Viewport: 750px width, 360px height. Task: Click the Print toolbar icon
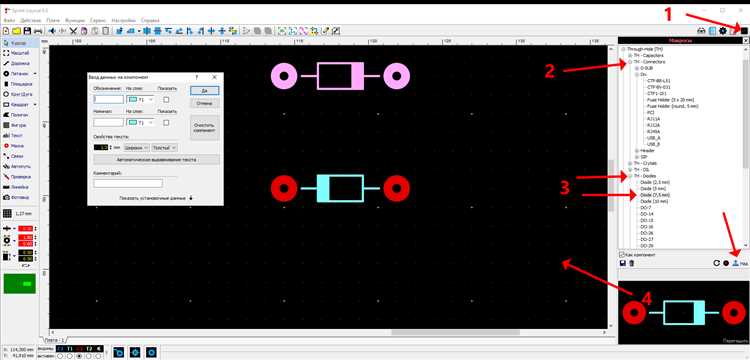(x=38, y=31)
